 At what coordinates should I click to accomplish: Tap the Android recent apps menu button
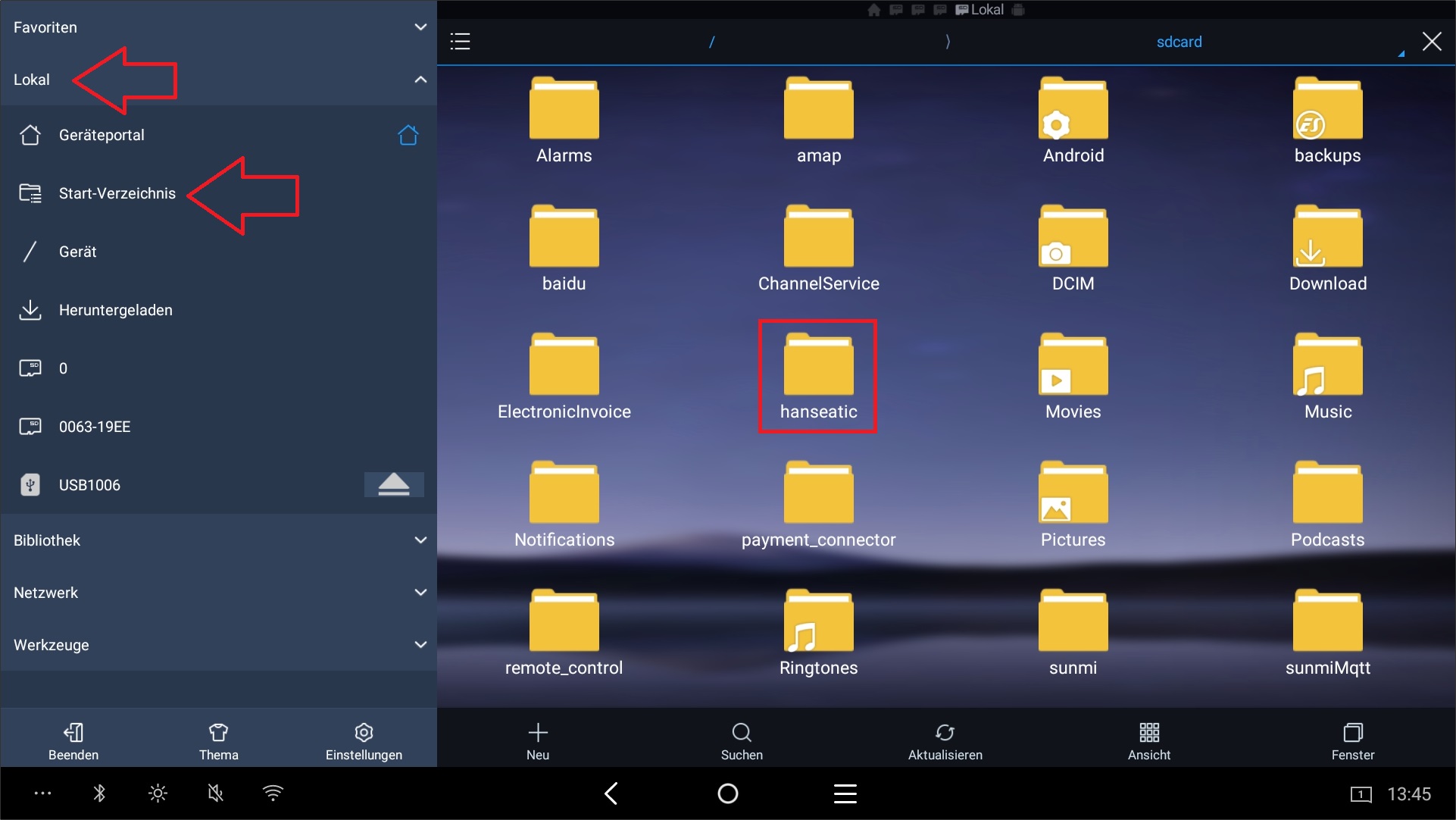[x=845, y=793]
